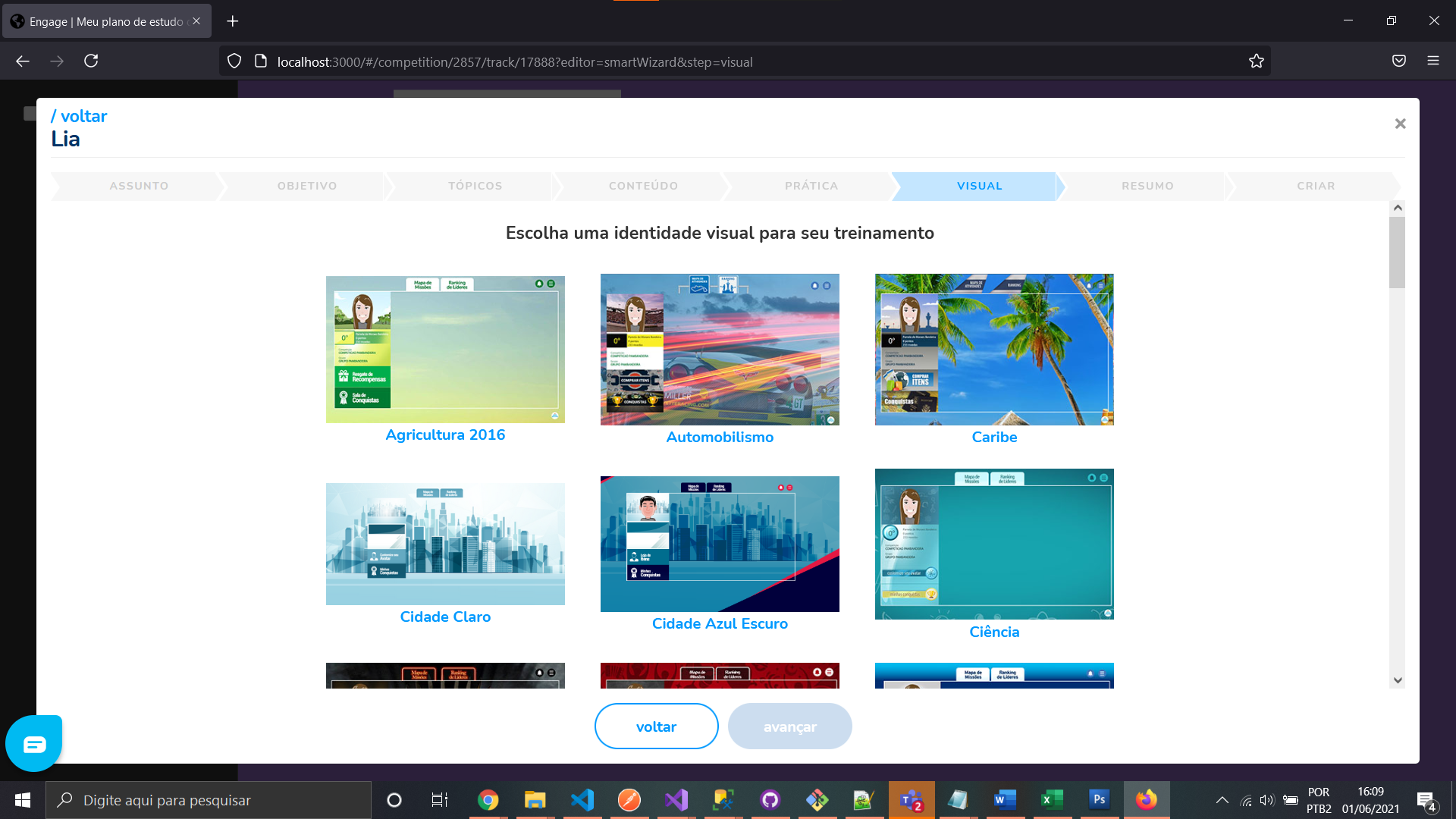This screenshot has height=819, width=1456.
Task: Open Save to Pocket icon
Action: [x=1399, y=61]
